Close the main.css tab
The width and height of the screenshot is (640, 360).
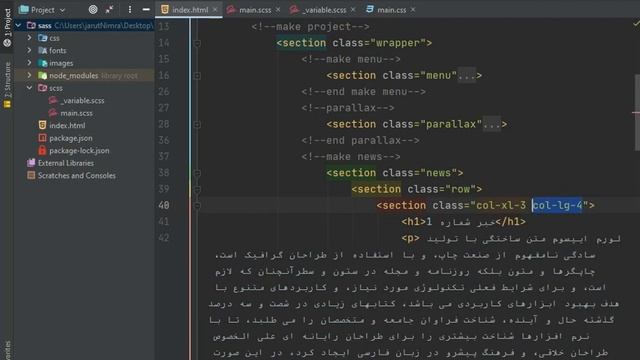(413, 9)
